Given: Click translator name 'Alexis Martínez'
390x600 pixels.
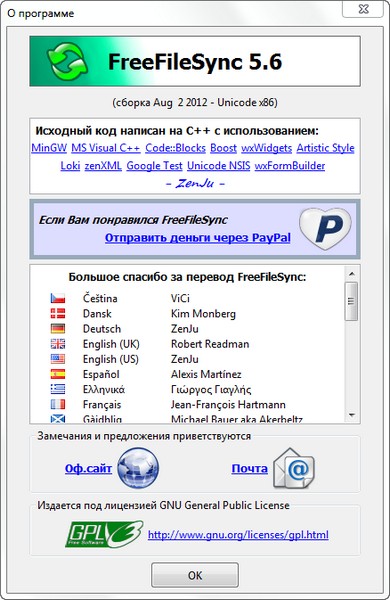Looking at the screenshot, I should [x=206, y=374].
